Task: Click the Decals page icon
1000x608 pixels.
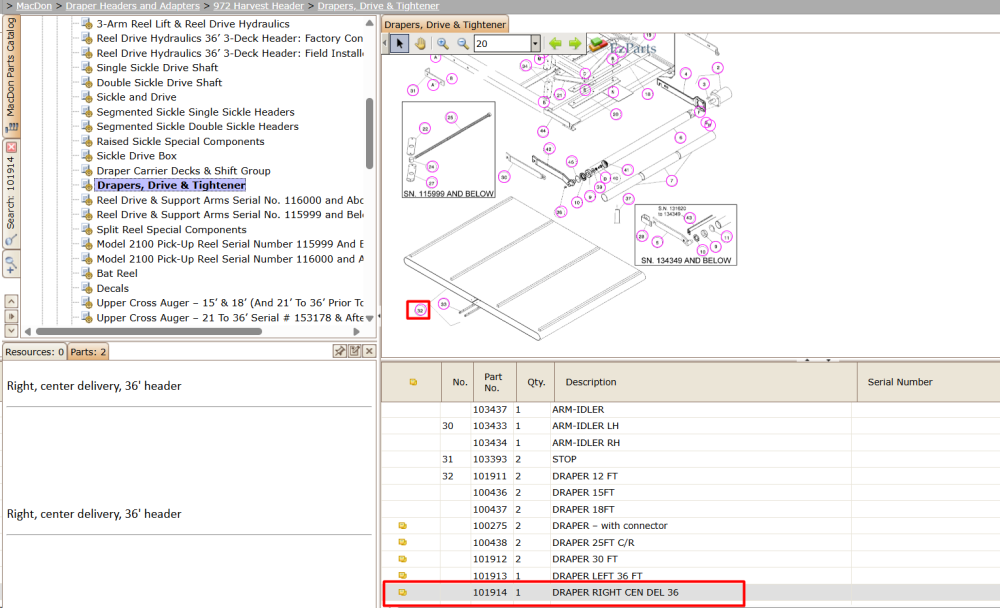Action: [x=87, y=288]
